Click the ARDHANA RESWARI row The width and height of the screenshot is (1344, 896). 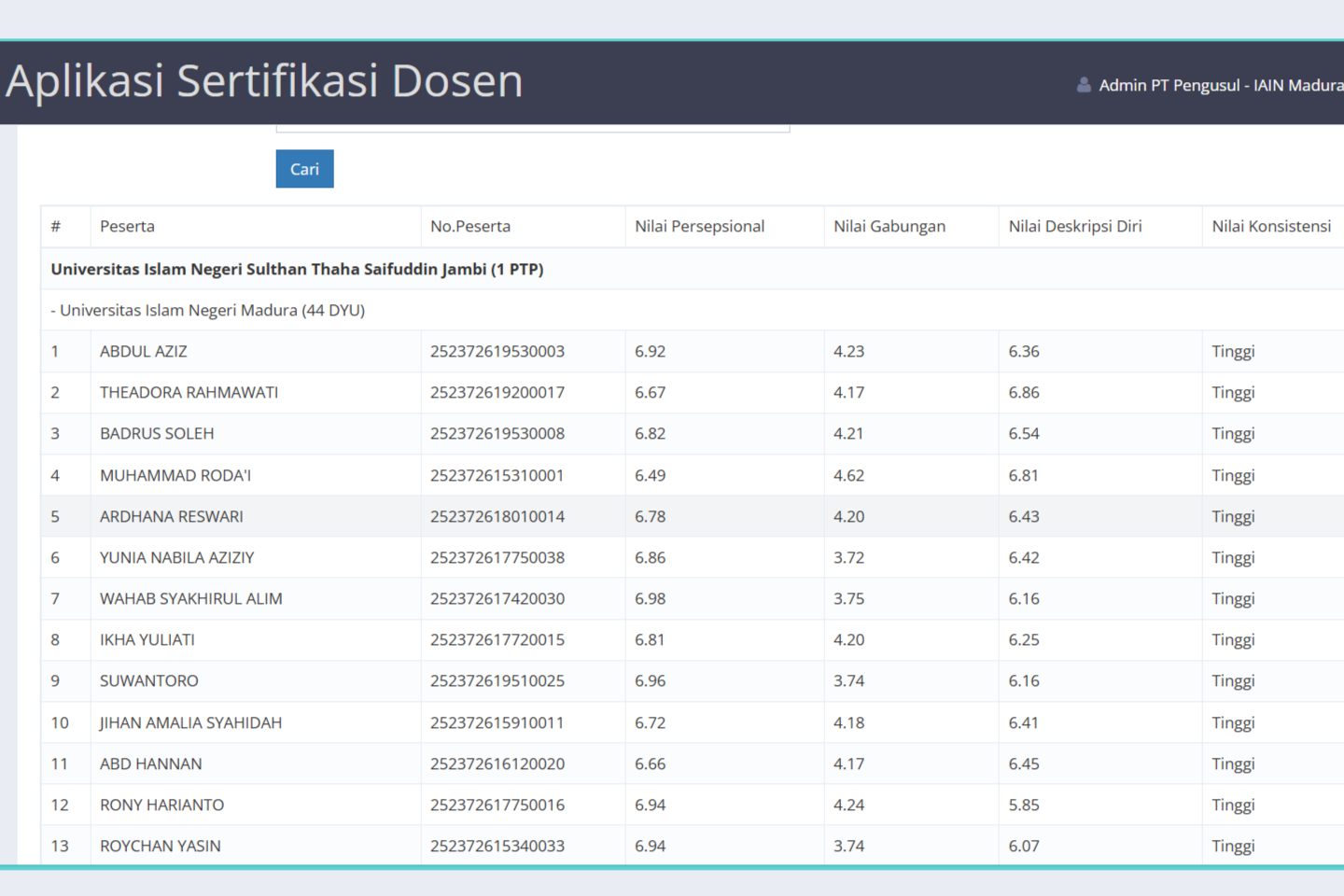click(x=172, y=517)
